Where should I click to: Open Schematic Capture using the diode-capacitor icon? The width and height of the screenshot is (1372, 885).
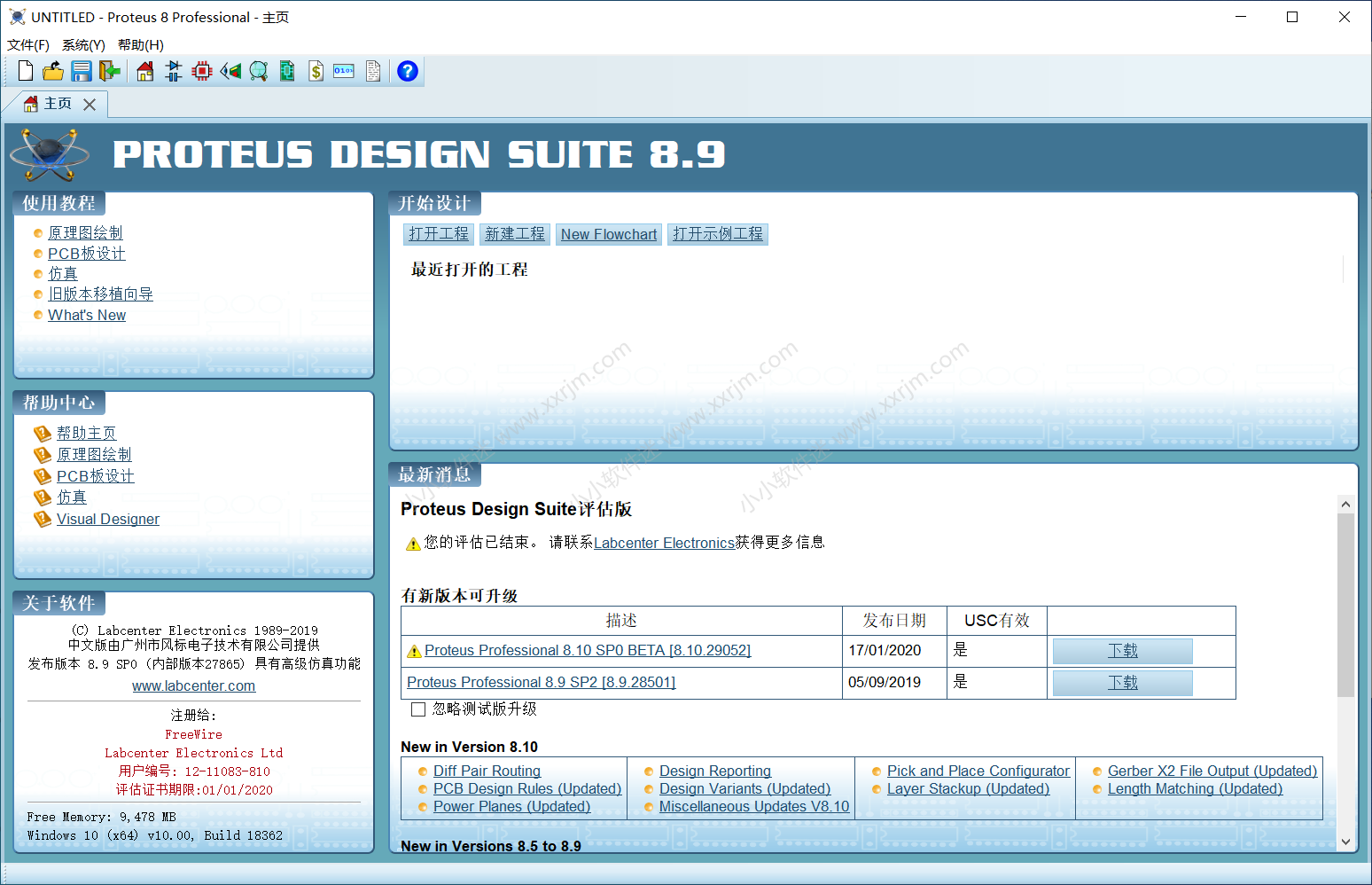[x=174, y=71]
